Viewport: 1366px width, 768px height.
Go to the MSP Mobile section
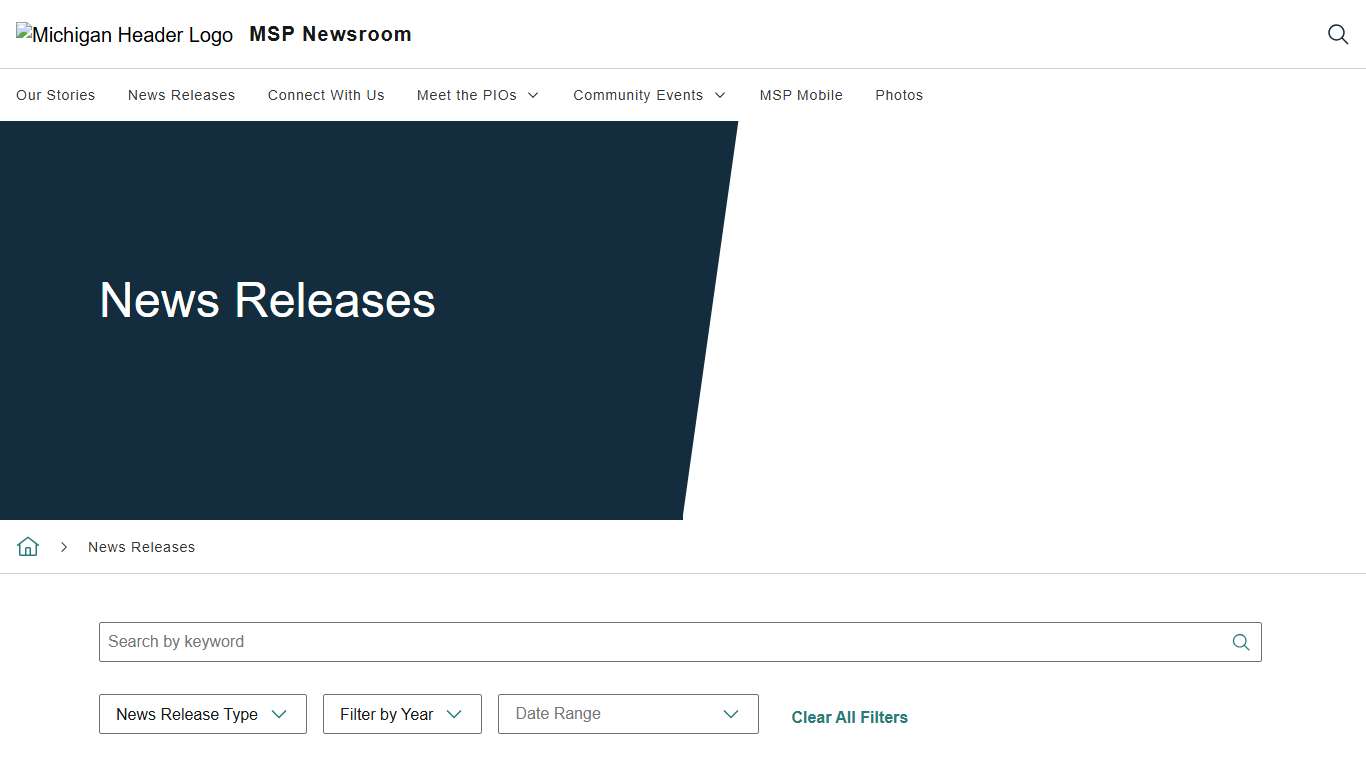click(801, 95)
